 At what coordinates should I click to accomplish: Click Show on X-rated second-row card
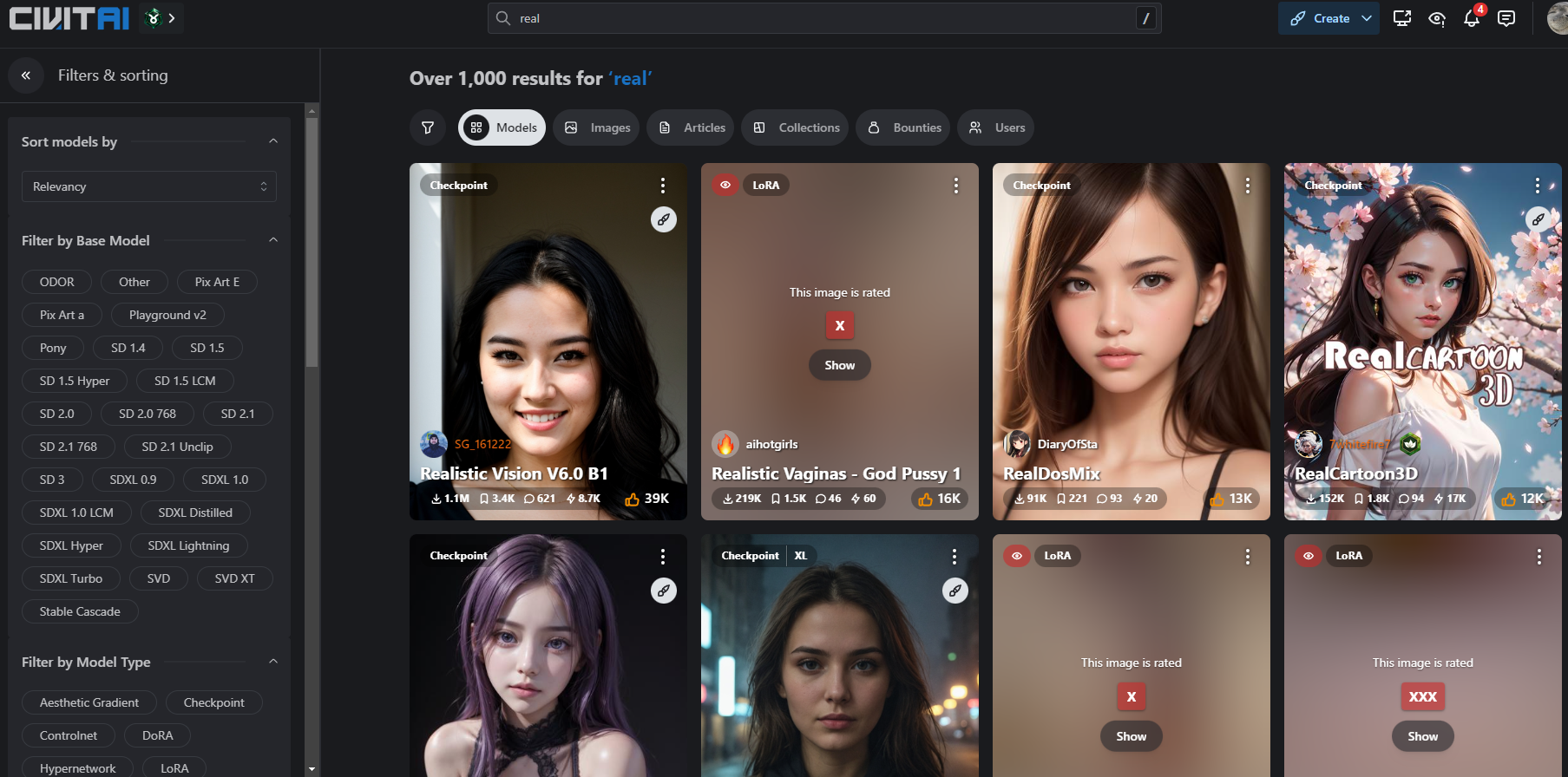1132,736
